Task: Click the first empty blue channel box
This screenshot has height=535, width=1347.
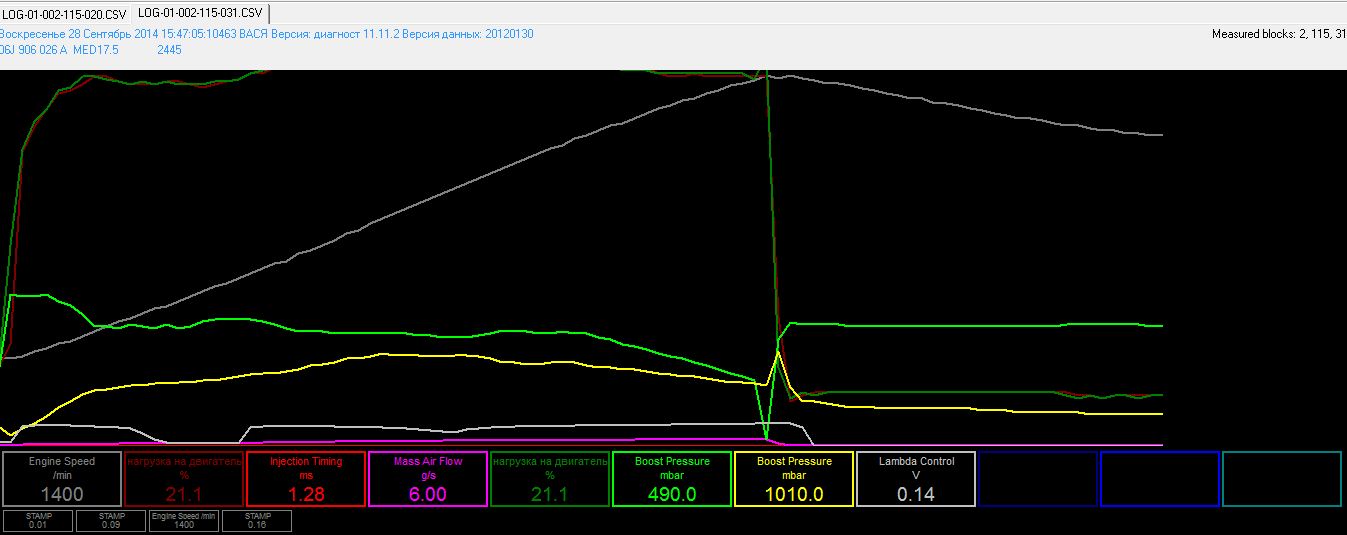Action: coord(1037,479)
